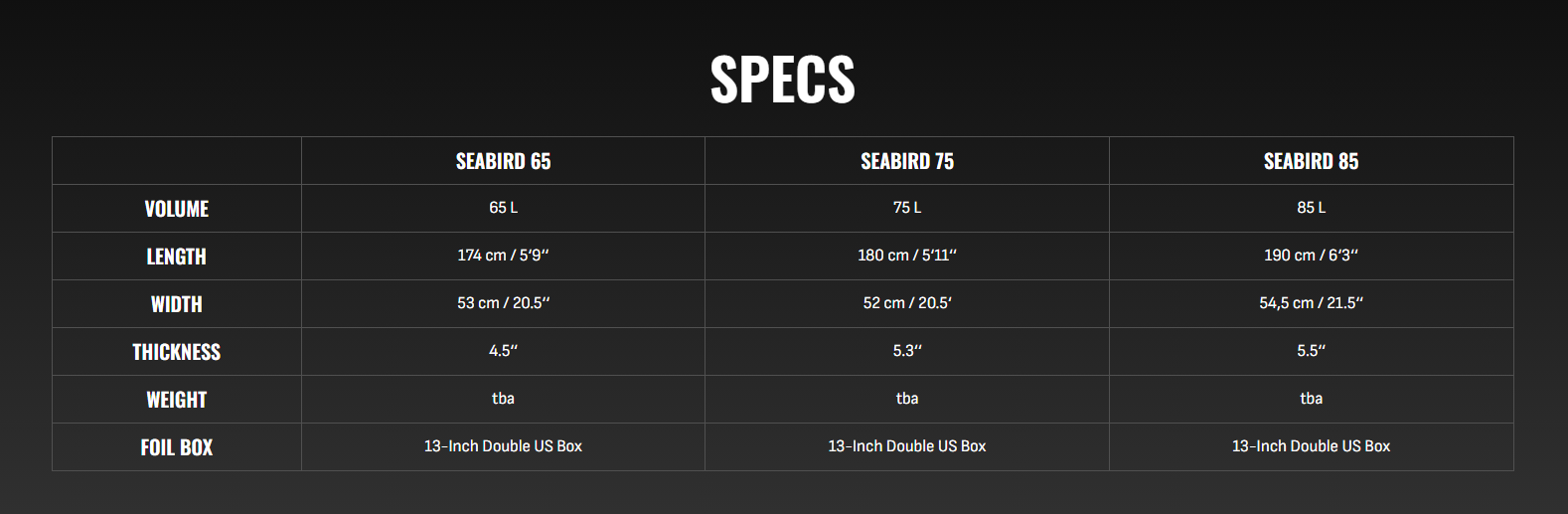Click Seabird 75 weight tba cell

906,399
